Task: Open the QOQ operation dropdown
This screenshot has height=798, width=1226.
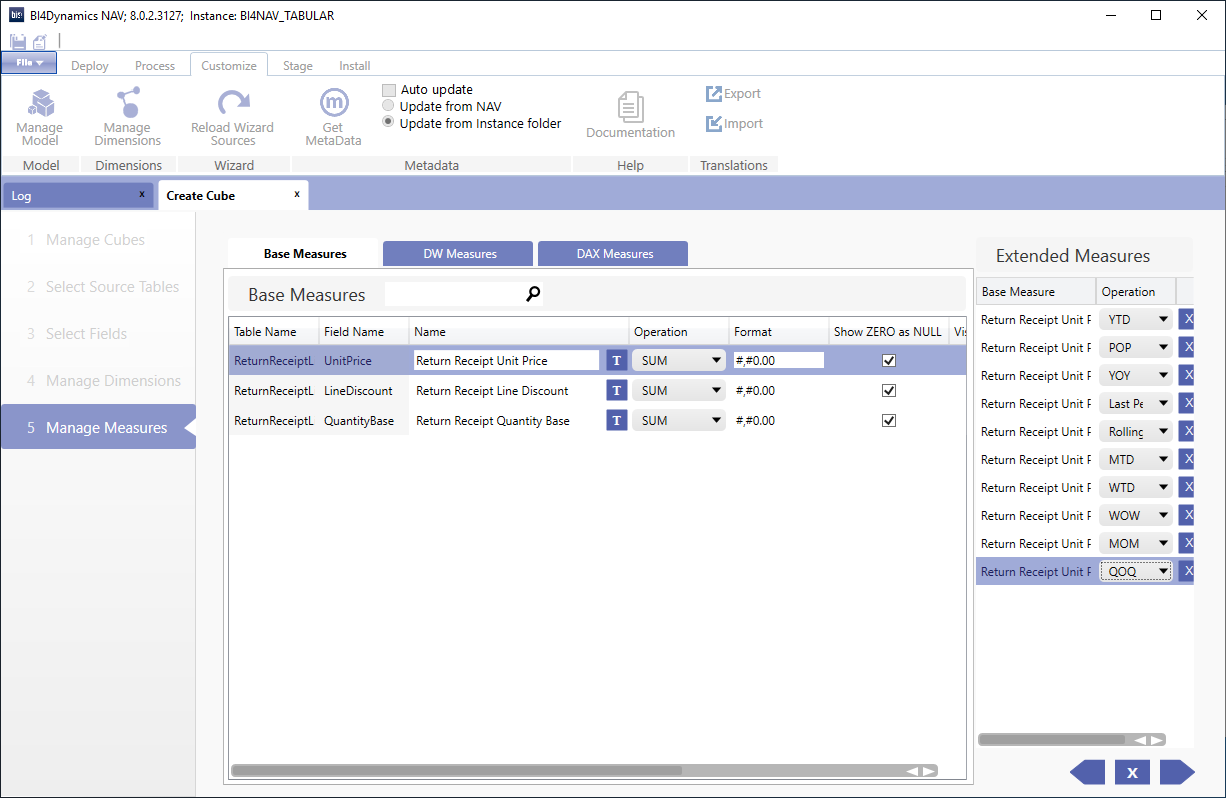Action: click(x=1136, y=572)
